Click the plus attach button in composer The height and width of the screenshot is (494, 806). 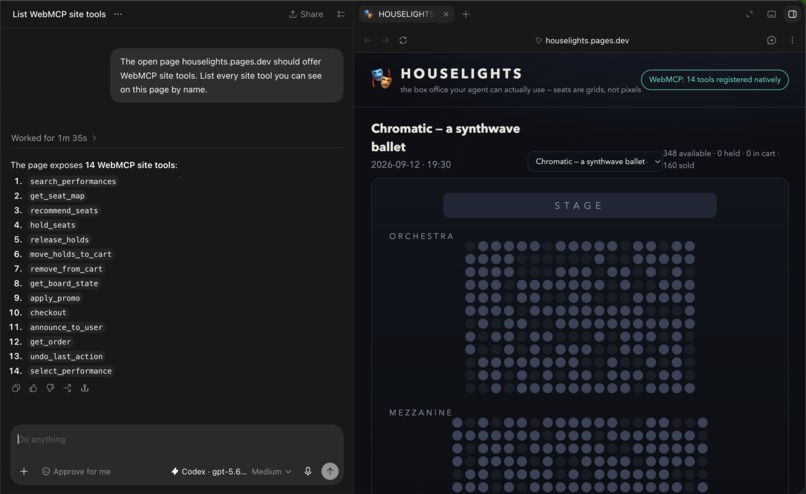[24, 471]
